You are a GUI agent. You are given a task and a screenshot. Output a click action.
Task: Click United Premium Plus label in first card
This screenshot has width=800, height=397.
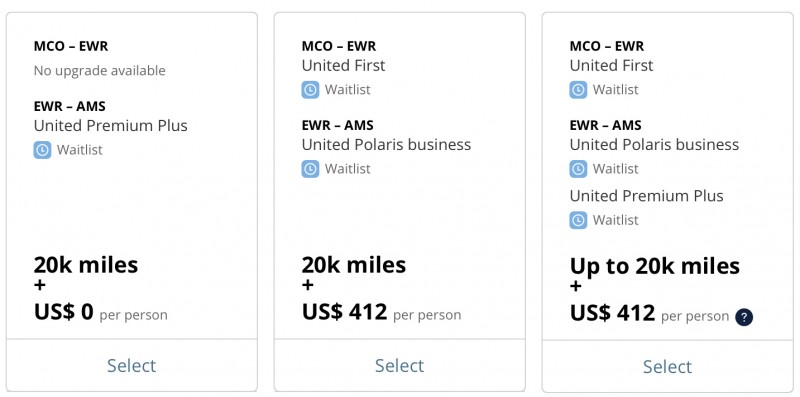point(111,126)
